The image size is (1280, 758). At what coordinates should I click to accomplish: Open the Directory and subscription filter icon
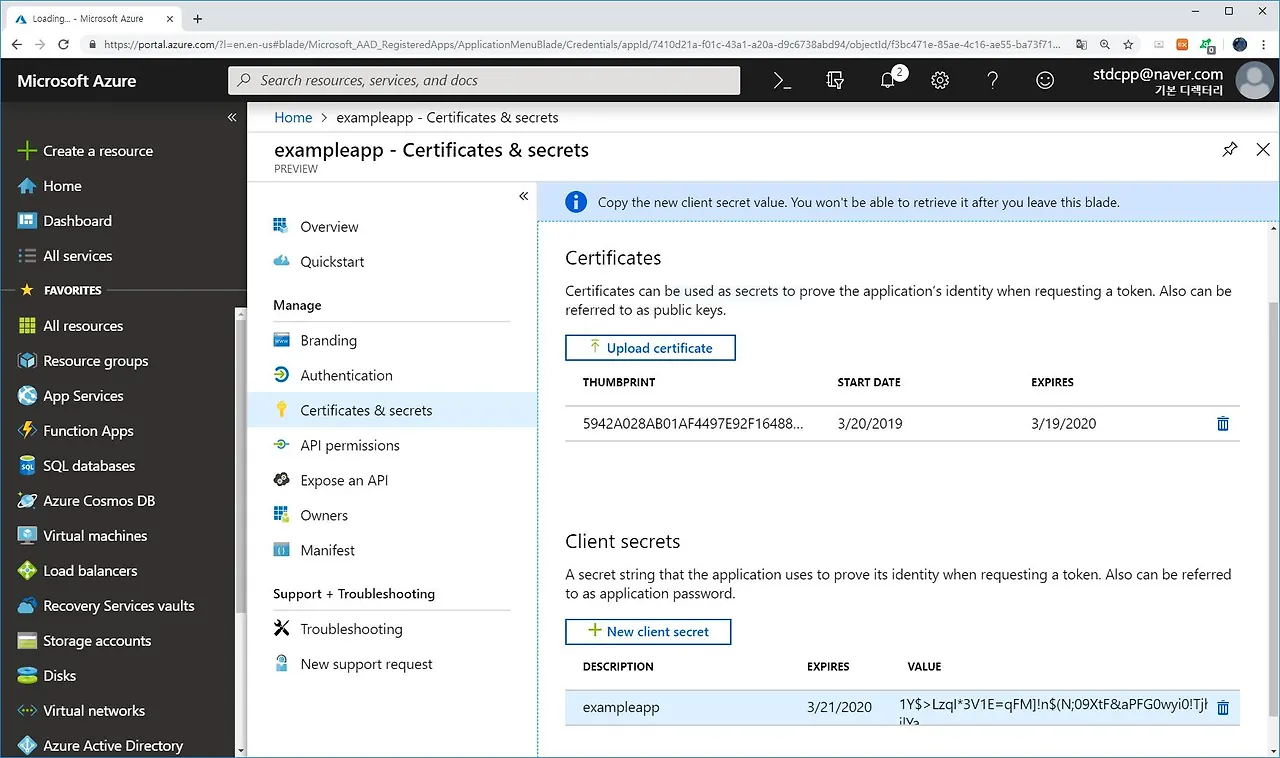(x=835, y=81)
